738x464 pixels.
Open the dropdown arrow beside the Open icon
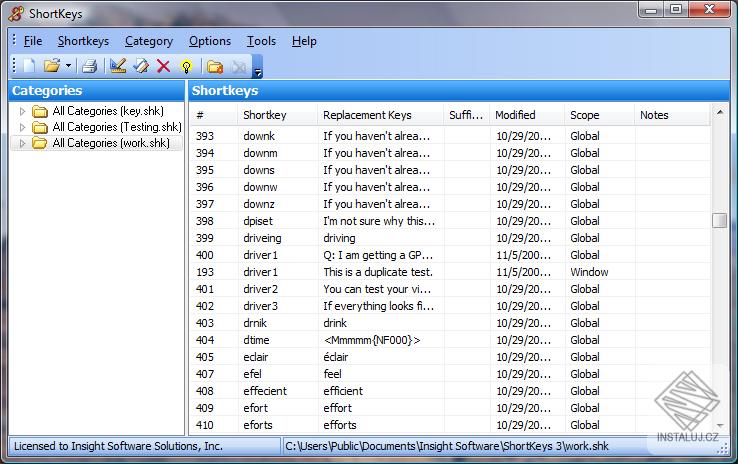coord(68,66)
